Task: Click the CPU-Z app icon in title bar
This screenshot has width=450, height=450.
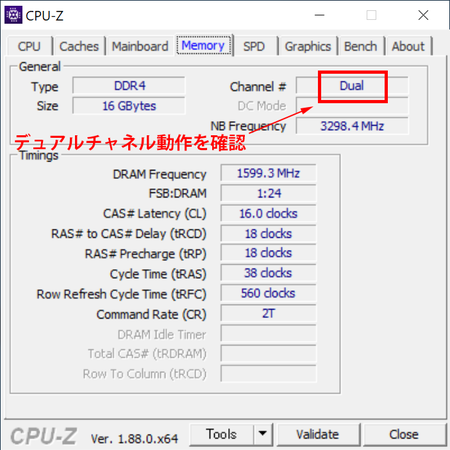Action: (13, 15)
